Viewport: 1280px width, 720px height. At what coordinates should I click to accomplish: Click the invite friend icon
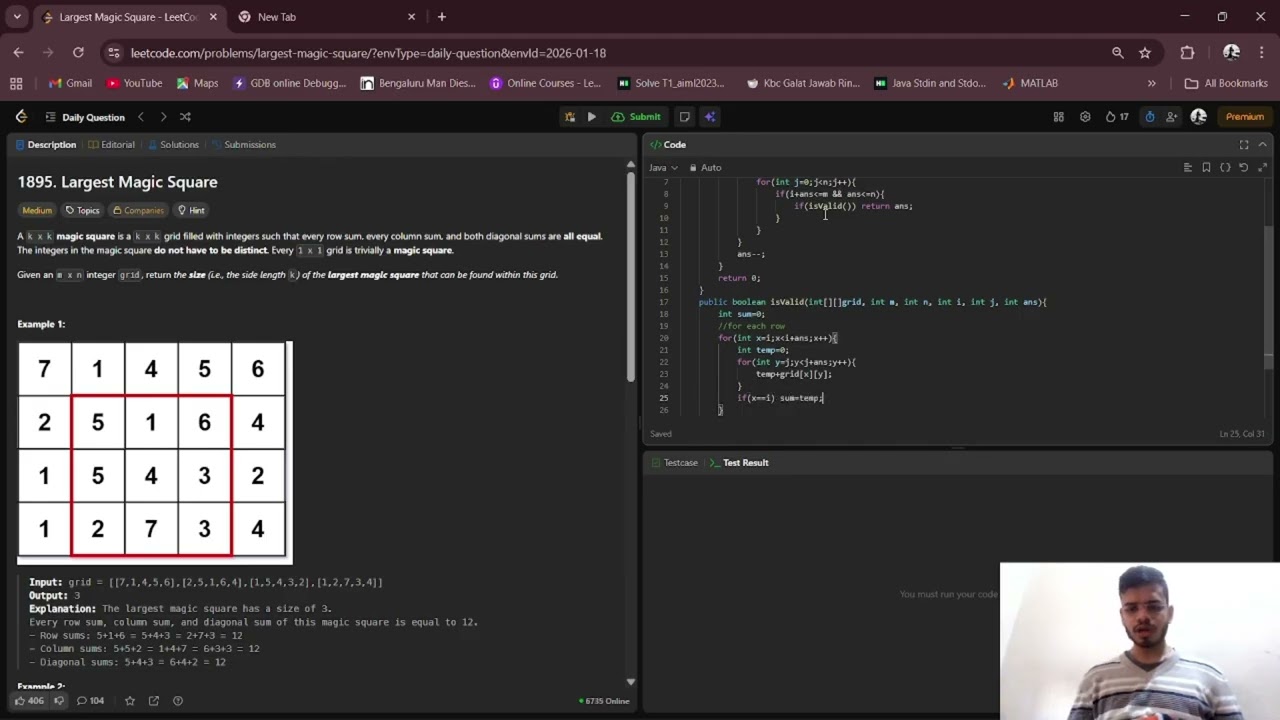coord(1171,117)
